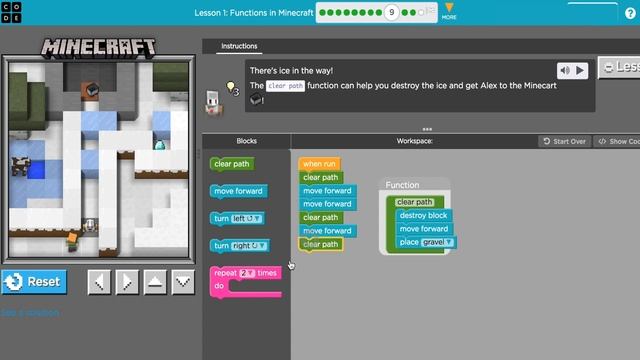Image resolution: width=640 pixels, height=360 pixels.
Task: Select the 'when run' workspace block
Action: [319, 164]
